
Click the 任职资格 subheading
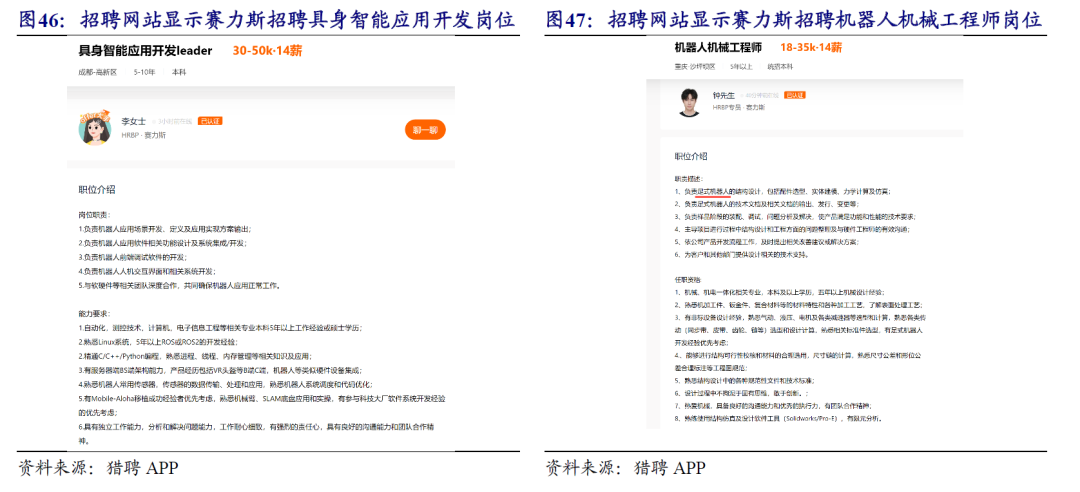687,280
